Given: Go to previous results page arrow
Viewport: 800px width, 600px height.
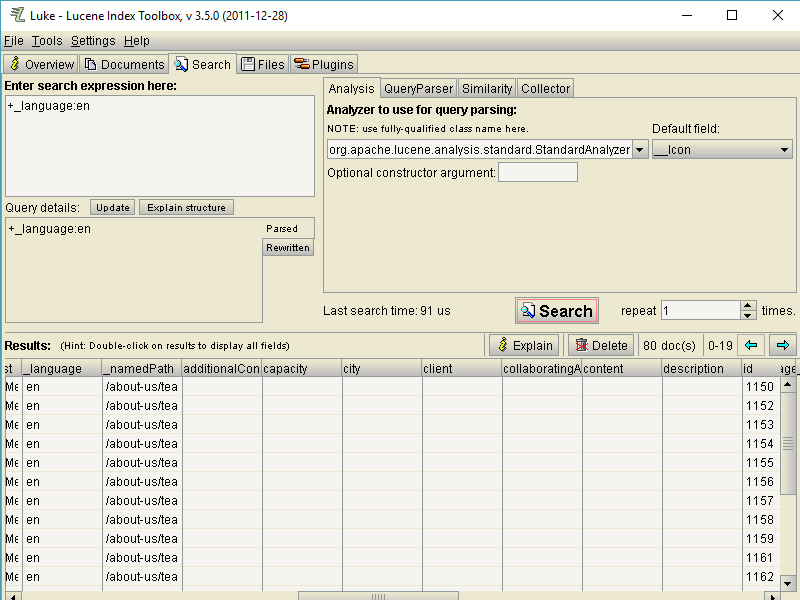Looking at the screenshot, I should (x=751, y=345).
